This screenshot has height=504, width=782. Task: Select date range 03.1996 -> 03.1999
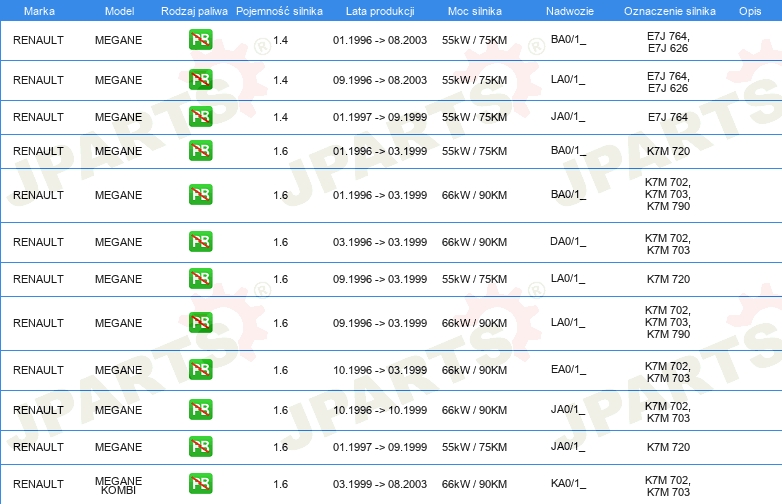point(380,242)
